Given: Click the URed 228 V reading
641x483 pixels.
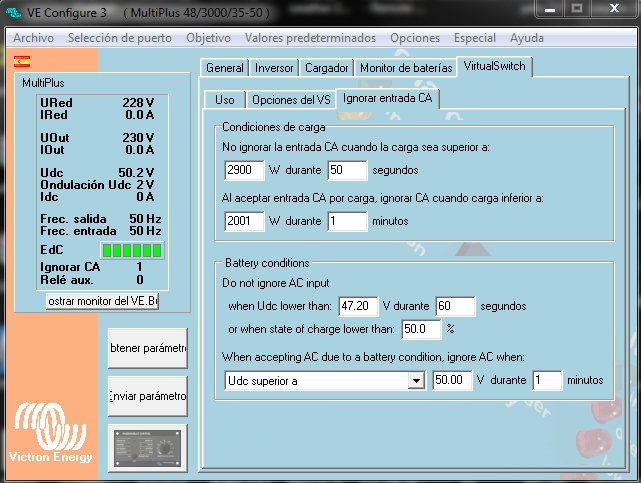Looking at the screenshot, I should [97, 103].
